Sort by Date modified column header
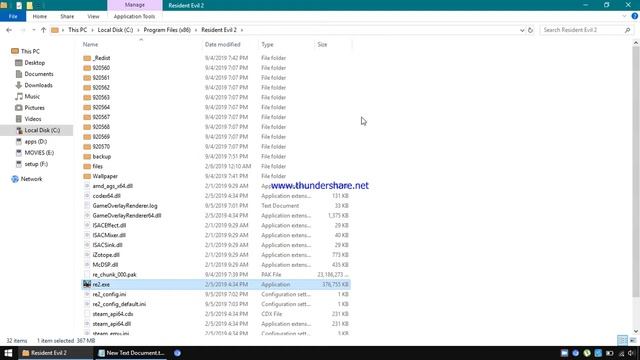Screen dimensions: 640x360 click(222, 44)
